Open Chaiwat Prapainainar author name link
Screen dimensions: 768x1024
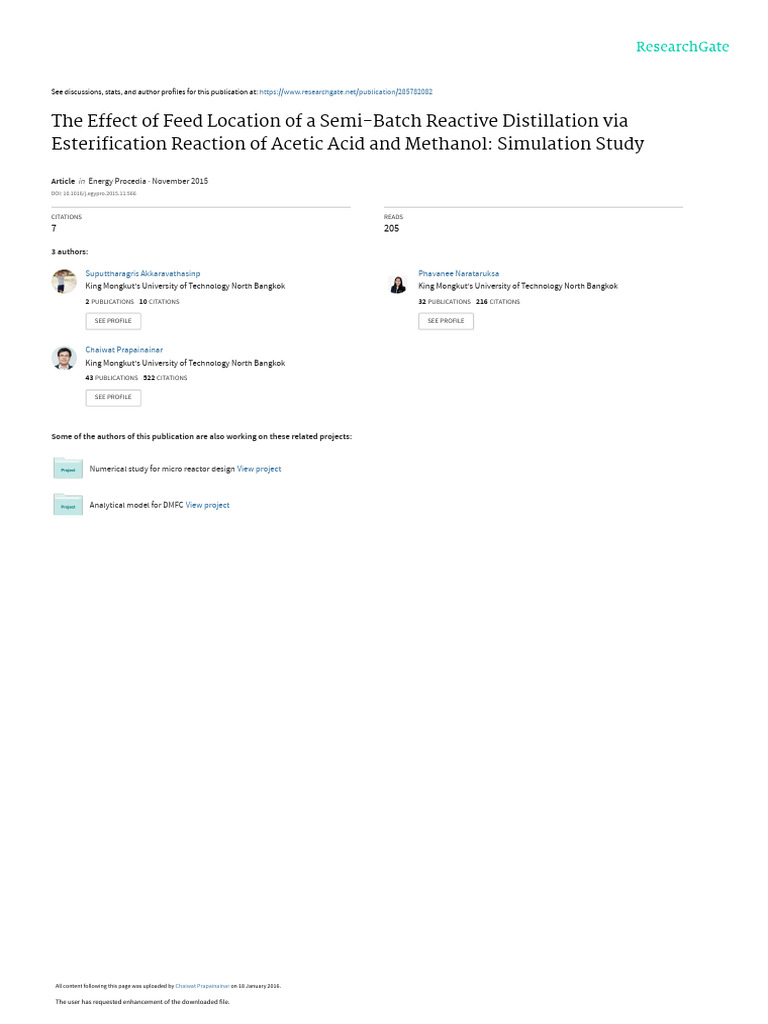tap(124, 350)
